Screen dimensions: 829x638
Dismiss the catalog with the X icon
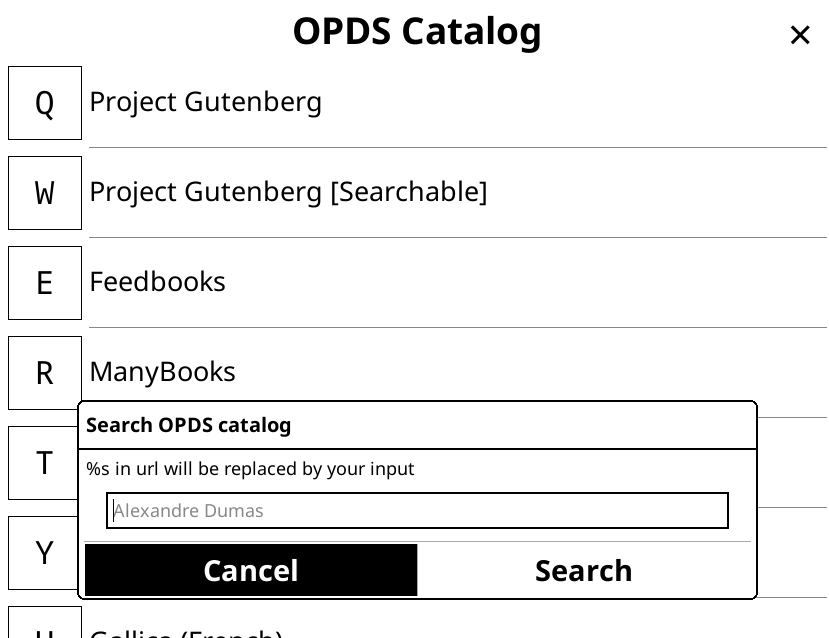[800, 35]
